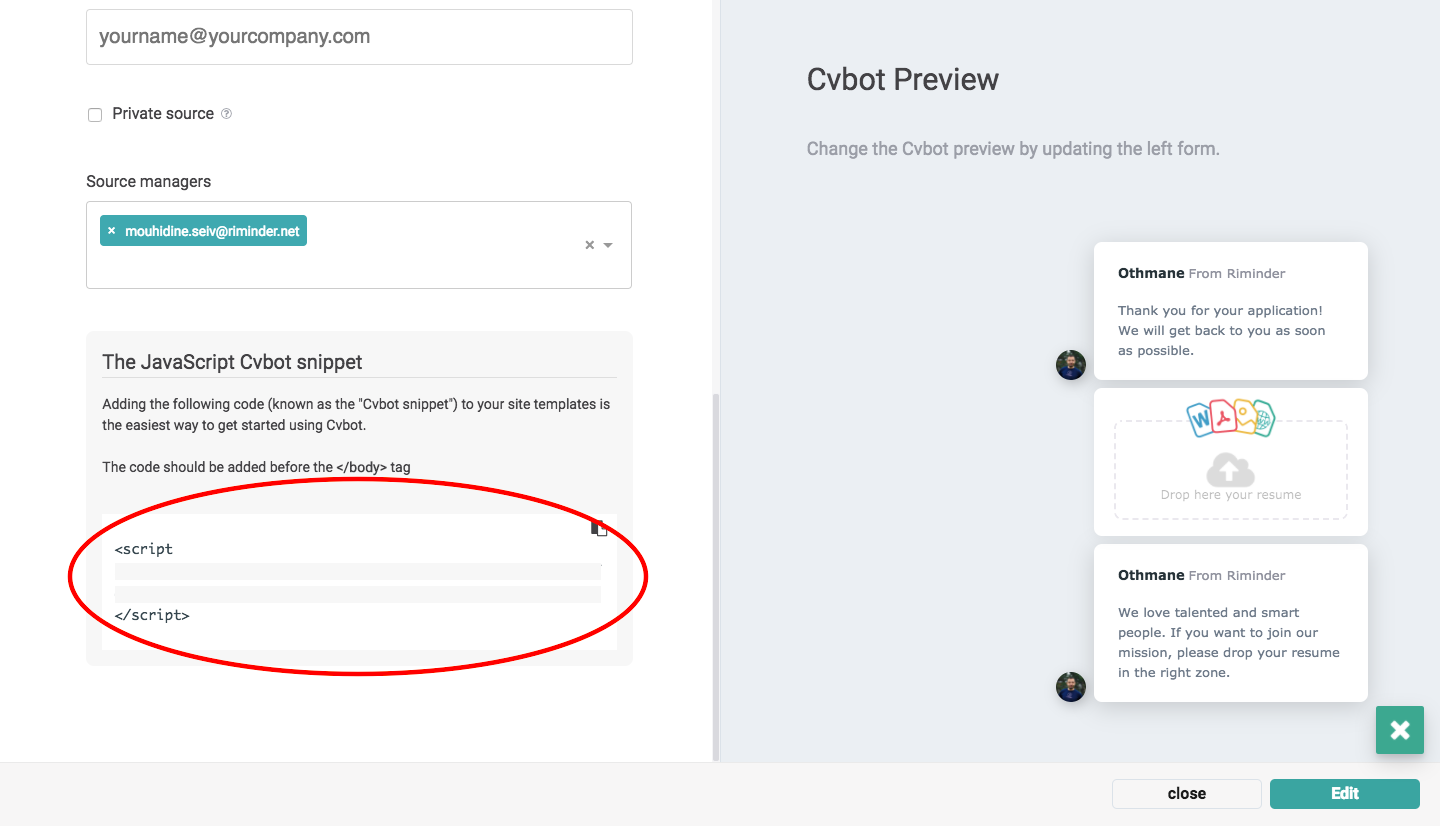Click the Edit button
The image size is (1440, 826).
point(1345,794)
